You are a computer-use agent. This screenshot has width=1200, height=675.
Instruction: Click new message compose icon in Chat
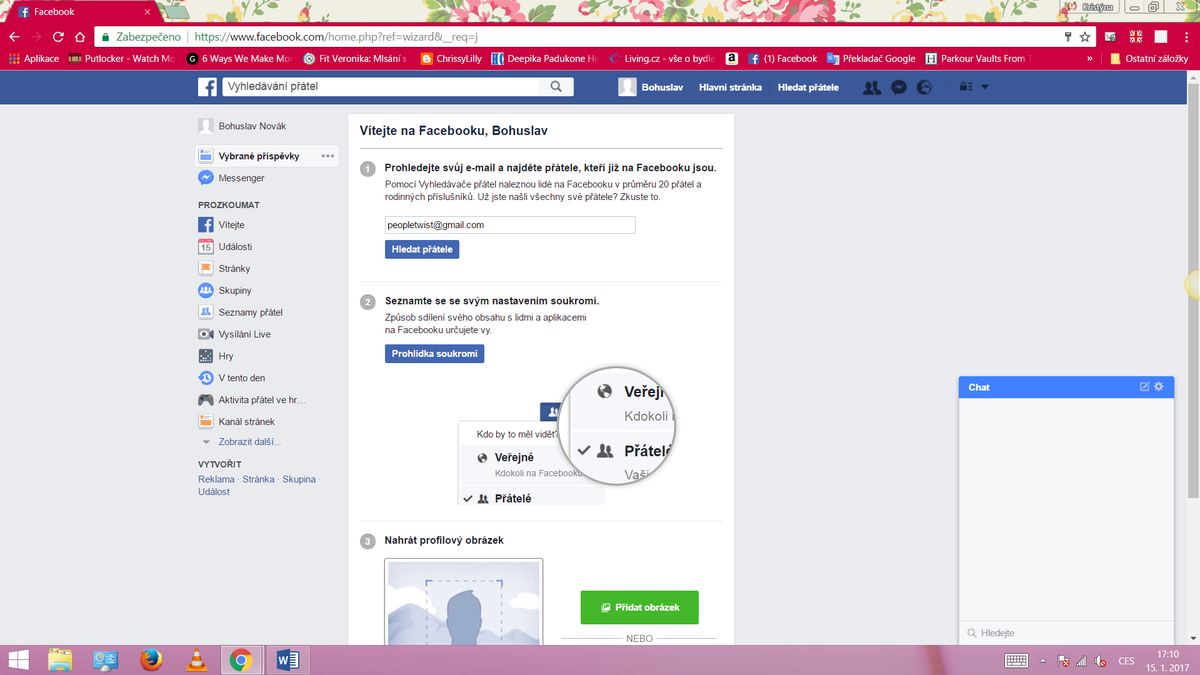(x=1145, y=387)
